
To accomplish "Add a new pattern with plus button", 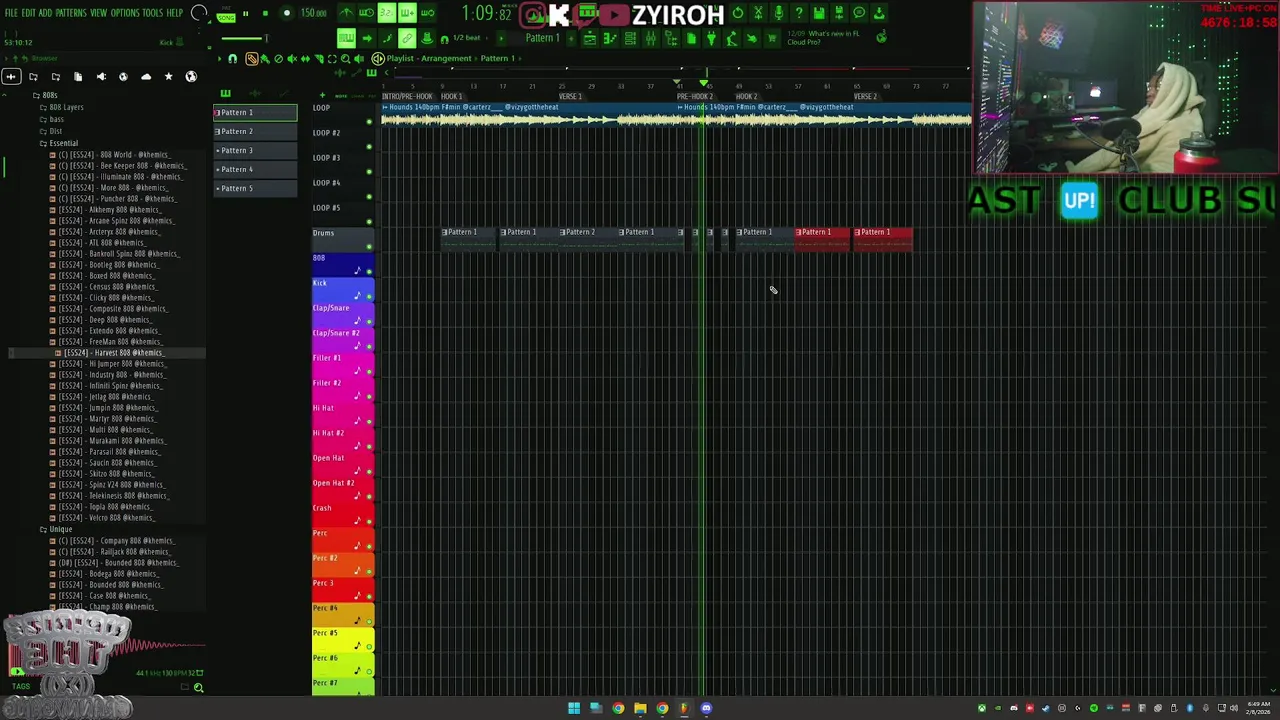I will (x=571, y=38).
